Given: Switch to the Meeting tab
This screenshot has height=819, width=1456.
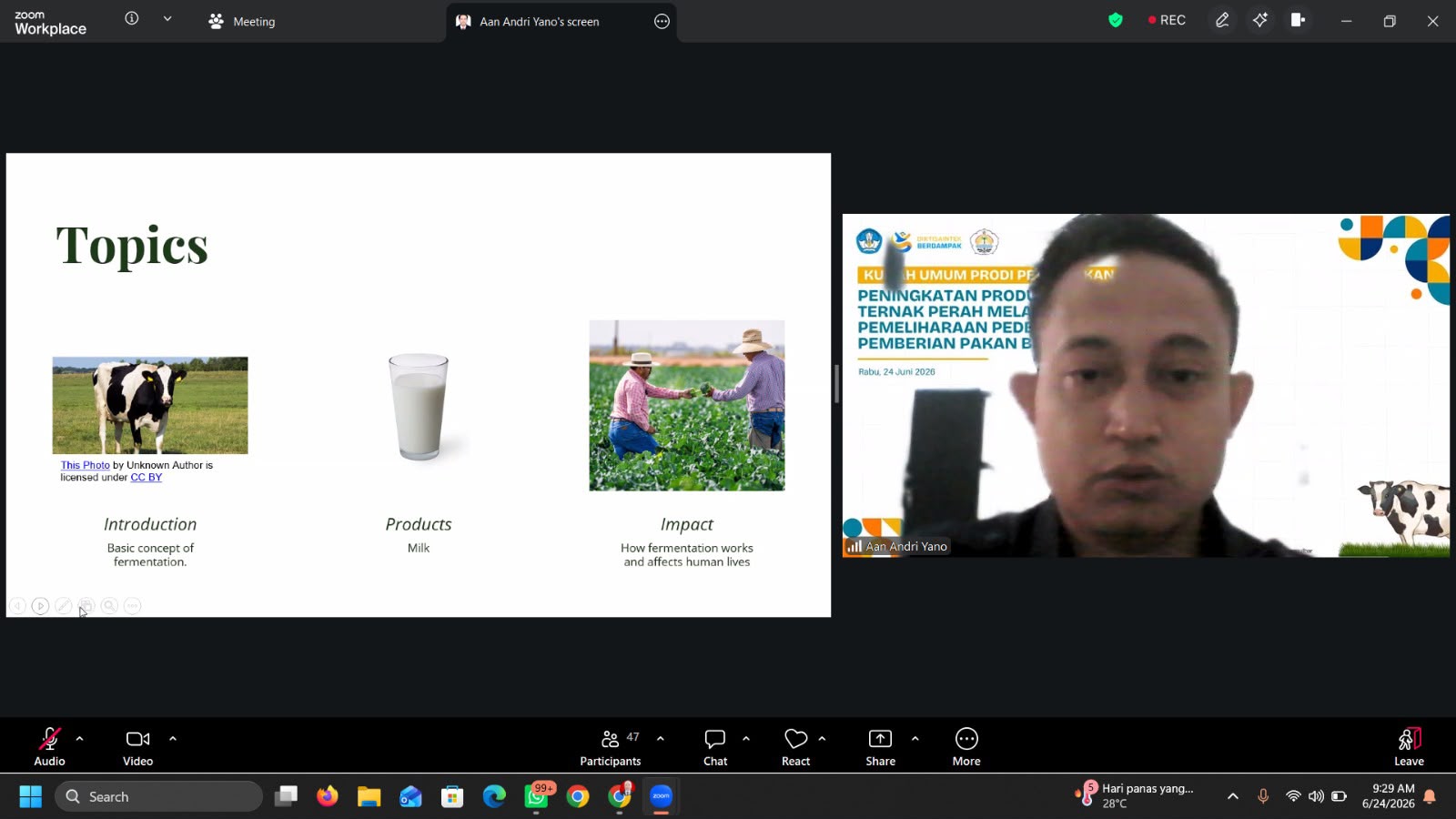Looking at the screenshot, I should (242, 21).
